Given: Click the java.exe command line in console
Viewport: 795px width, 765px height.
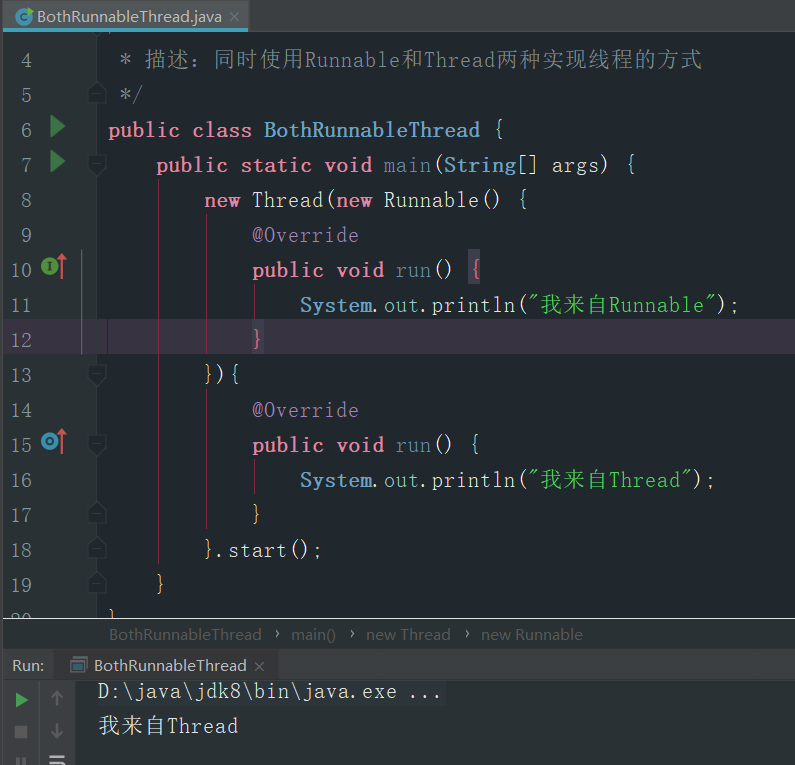Looking at the screenshot, I should coord(269,691).
